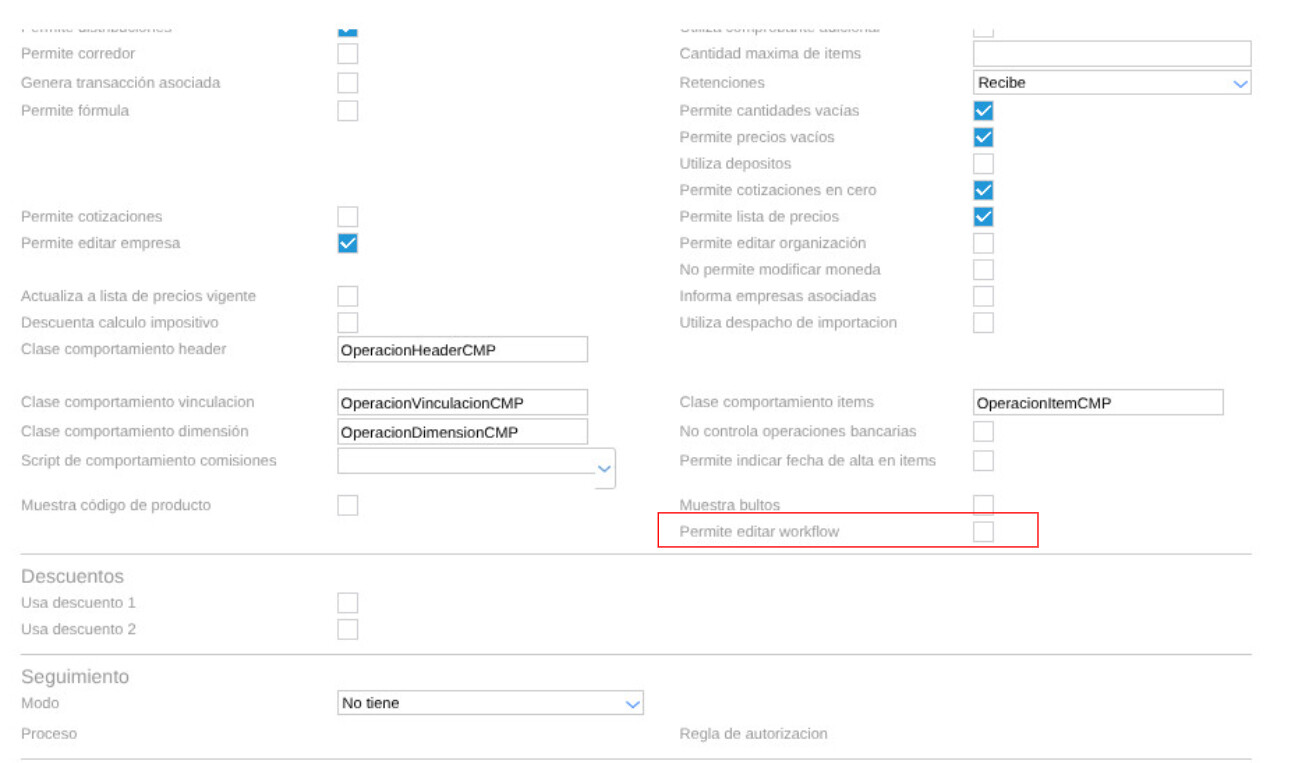Select the Clase comportamiento vinculacion field
The height and width of the screenshot is (763, 1309).
click(462, 403)
